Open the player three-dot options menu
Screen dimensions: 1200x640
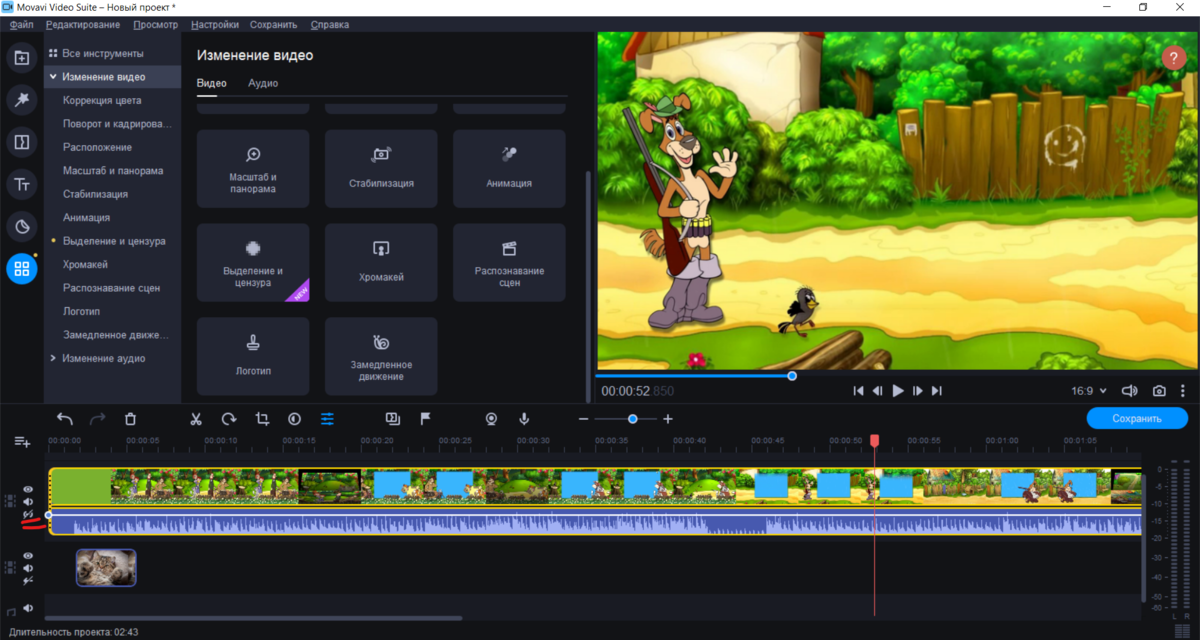(1183, 391)
